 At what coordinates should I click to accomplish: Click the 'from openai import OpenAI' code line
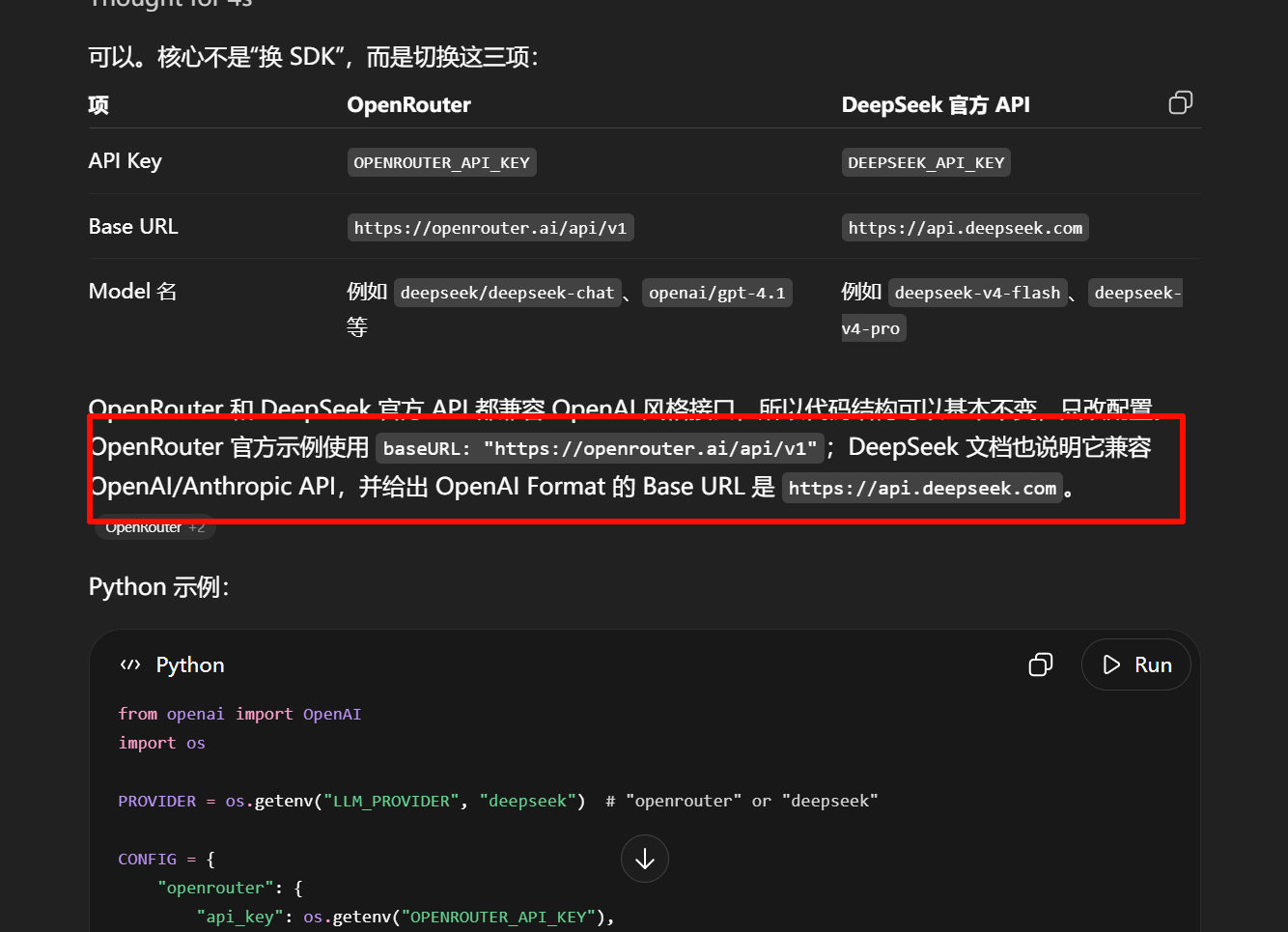(239, 714)
